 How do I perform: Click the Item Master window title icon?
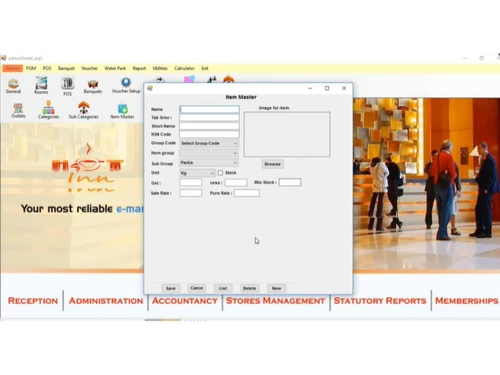pos(150,88)
